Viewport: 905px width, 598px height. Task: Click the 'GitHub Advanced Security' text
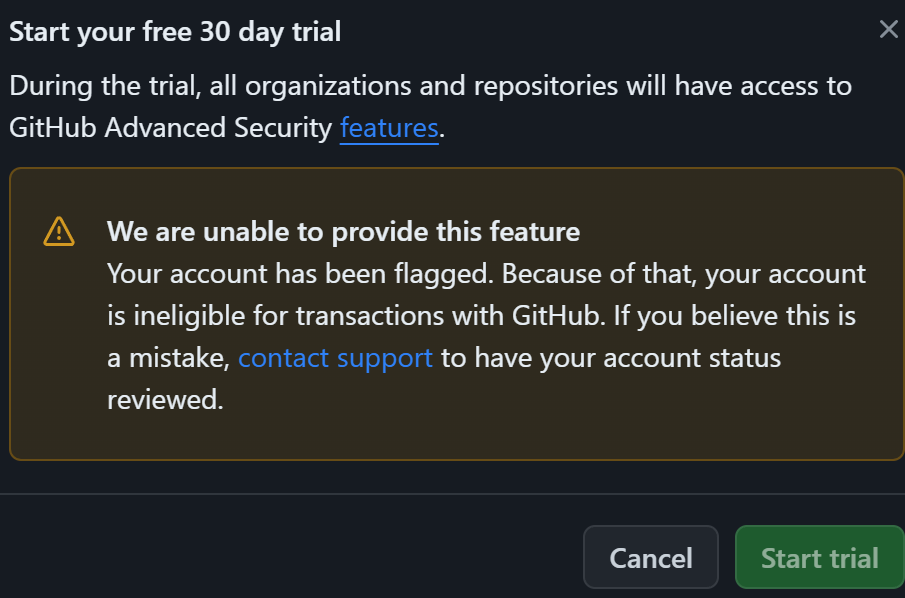point(171,128)
